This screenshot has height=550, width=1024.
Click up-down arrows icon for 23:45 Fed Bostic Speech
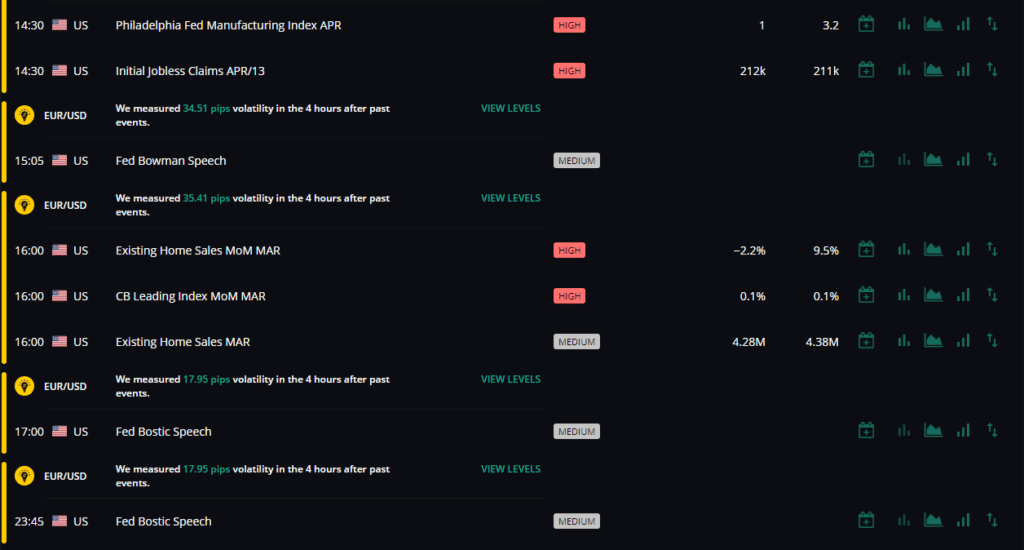click(992, 521)
